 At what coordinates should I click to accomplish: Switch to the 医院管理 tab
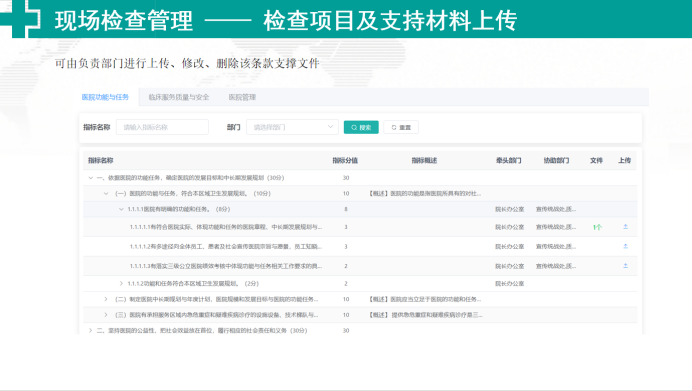pos(242,97)
